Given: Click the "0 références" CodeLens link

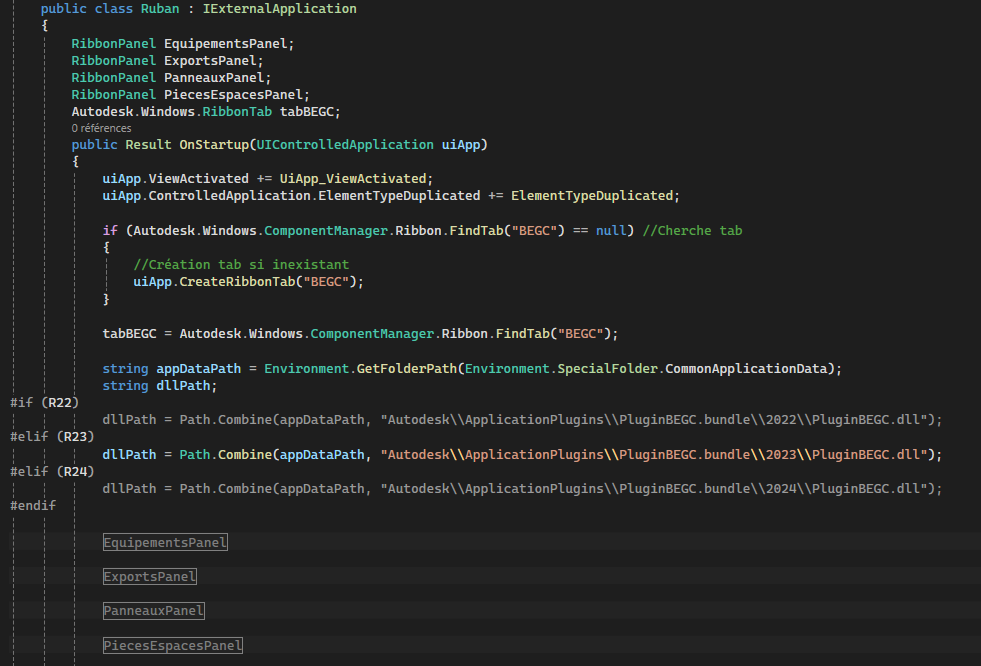Looking at the screenshot, I should tap(101, 128).
